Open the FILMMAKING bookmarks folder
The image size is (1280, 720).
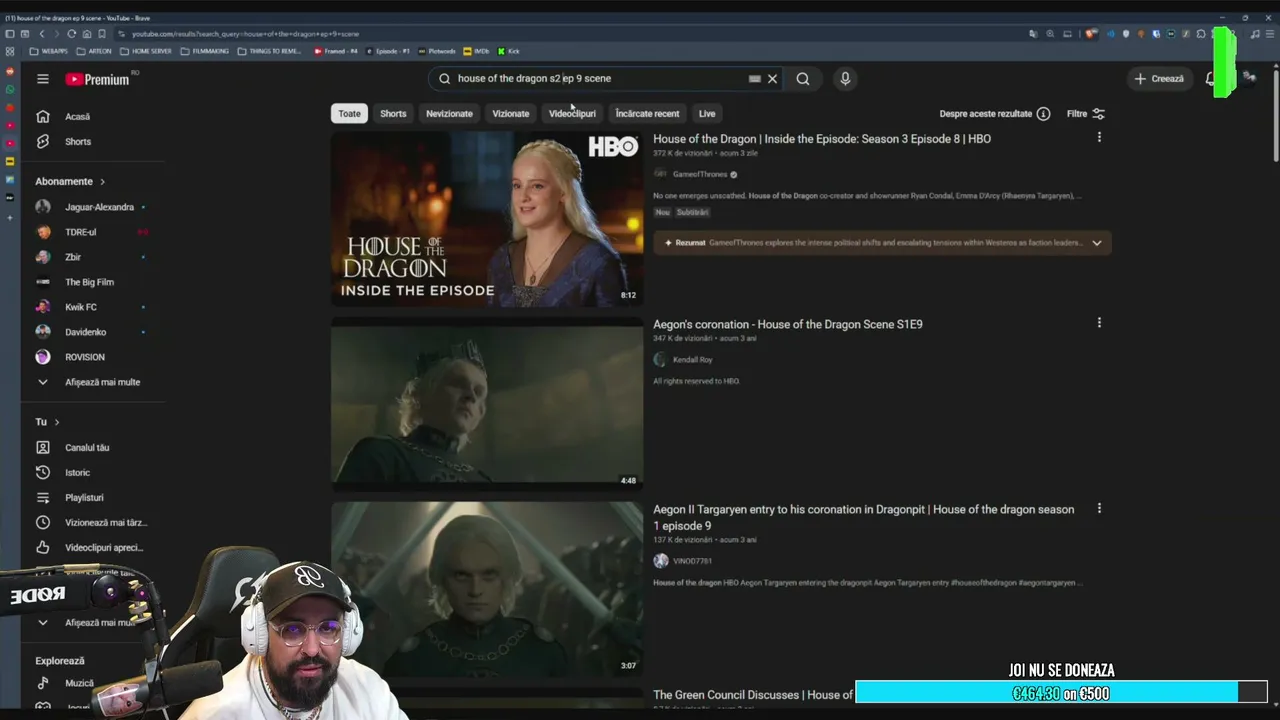click(205, 51)
